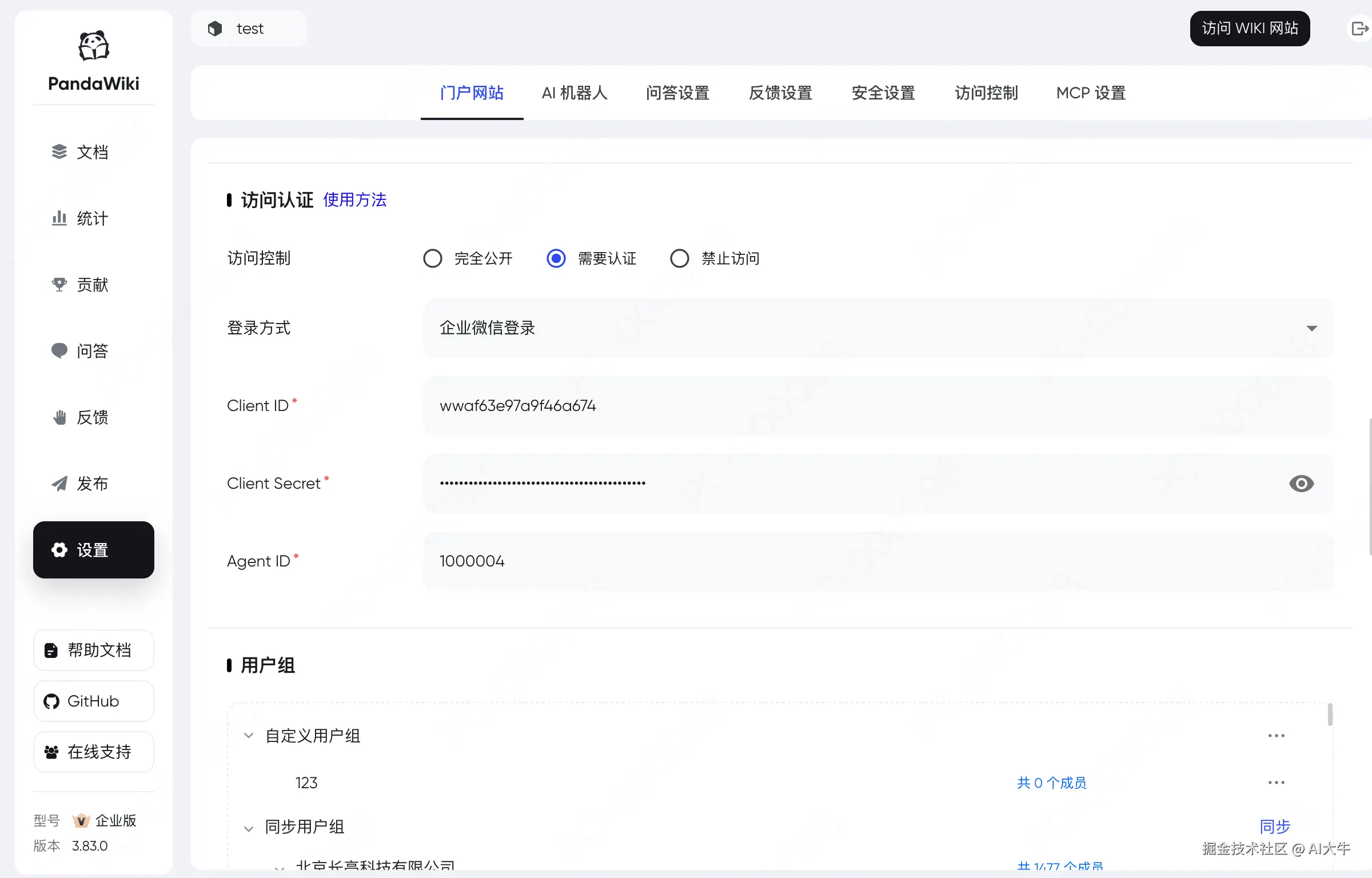Click the user group list scrollbar
This screenshot has width=1372, height=878.
1330,715
